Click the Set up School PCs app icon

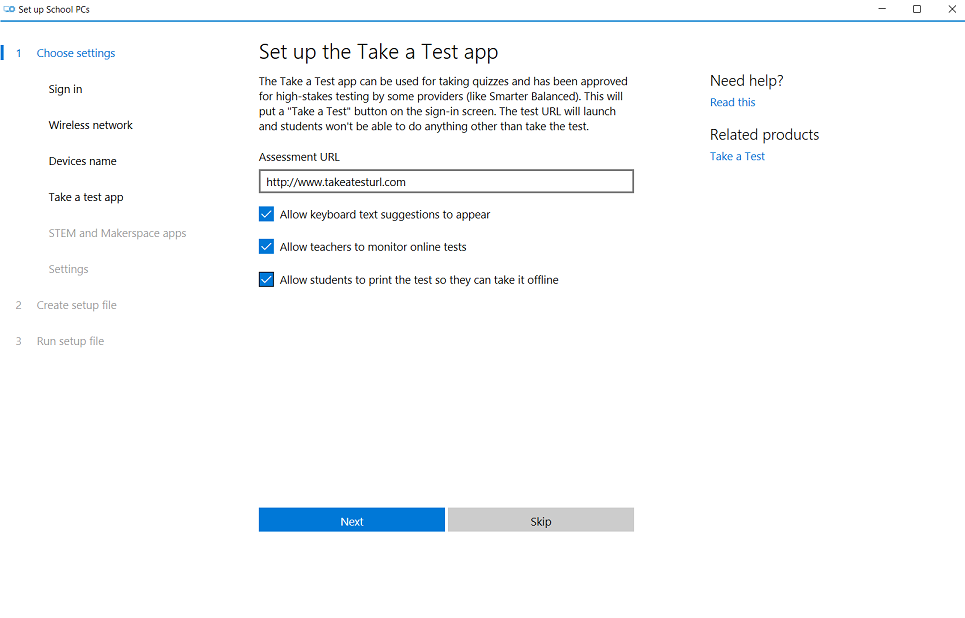[9, 9]
